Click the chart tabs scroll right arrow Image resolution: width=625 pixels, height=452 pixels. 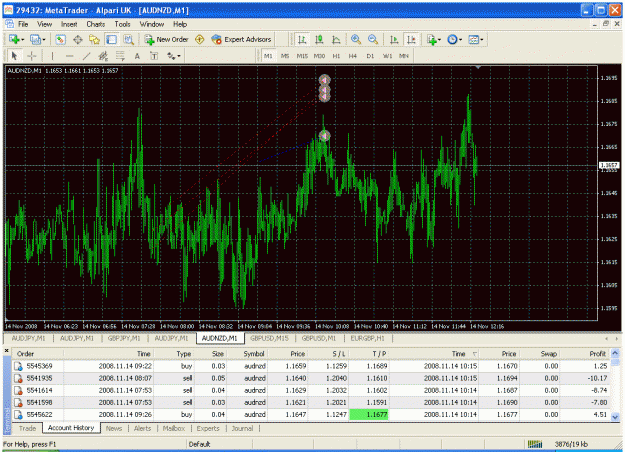(x=617, y=338)
